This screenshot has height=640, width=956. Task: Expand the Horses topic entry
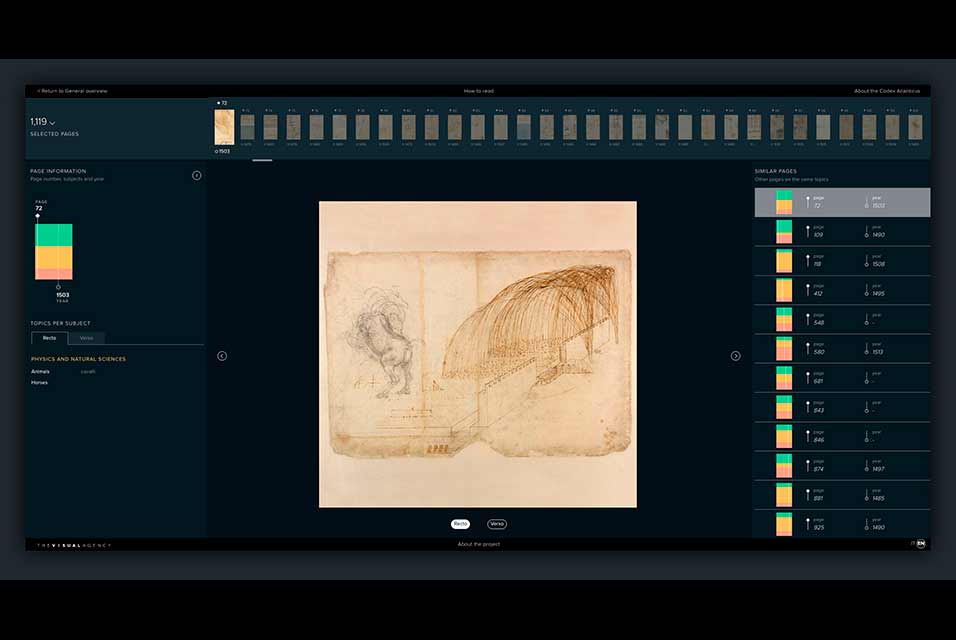coord(39,382)
